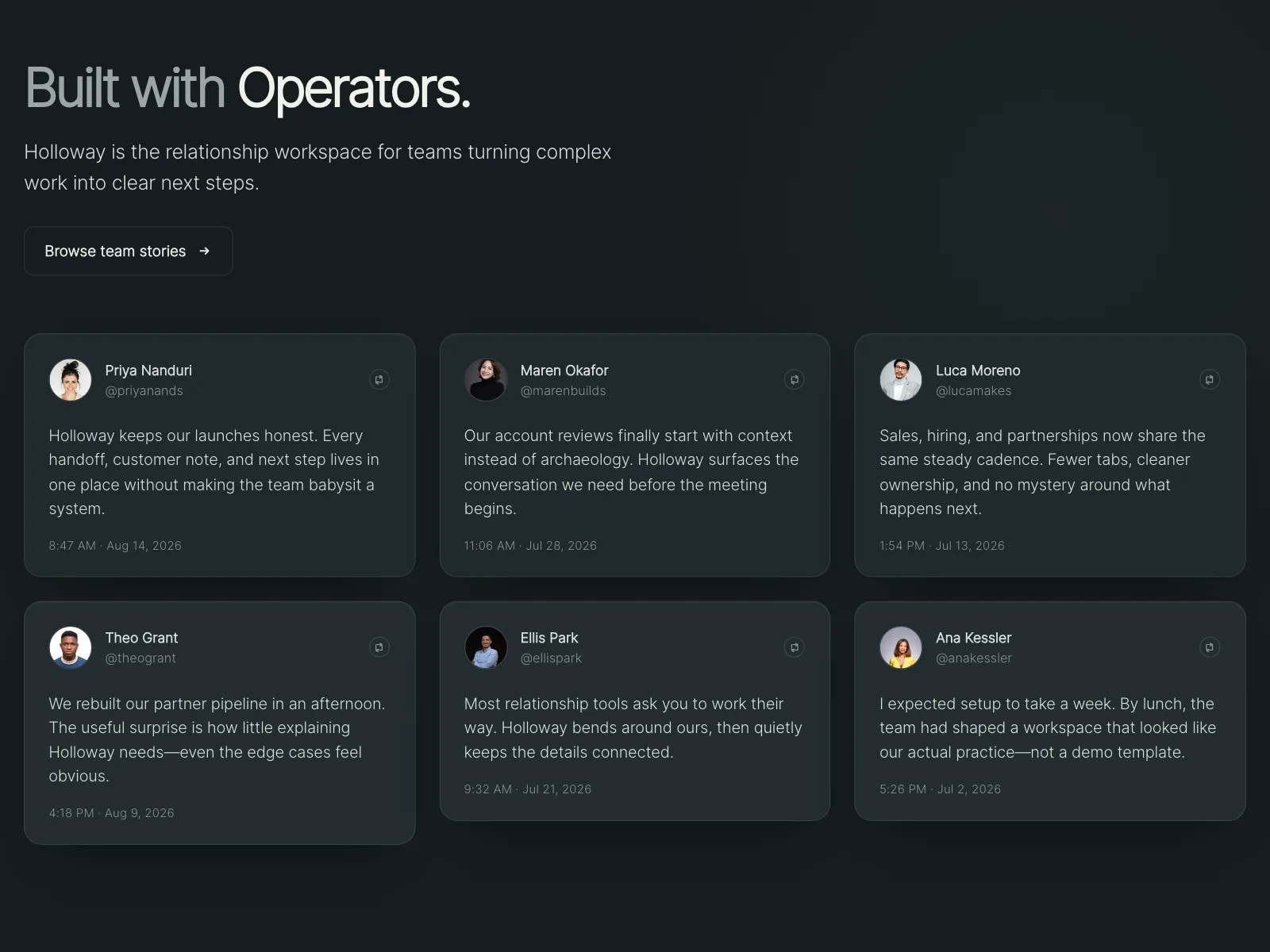View Theo Grant's profile avatar
This screenshot has width=1270, height=952.
pos(71,647)
